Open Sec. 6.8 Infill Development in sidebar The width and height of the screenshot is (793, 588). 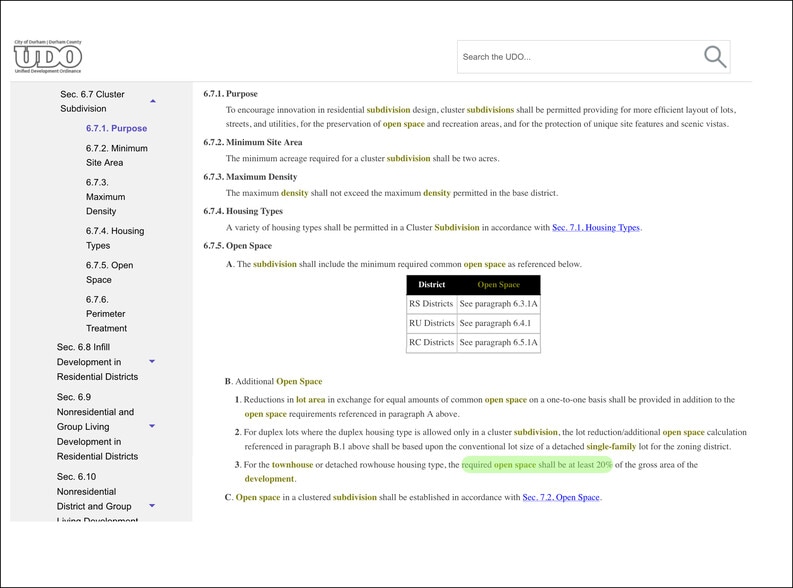click(97, 361)
